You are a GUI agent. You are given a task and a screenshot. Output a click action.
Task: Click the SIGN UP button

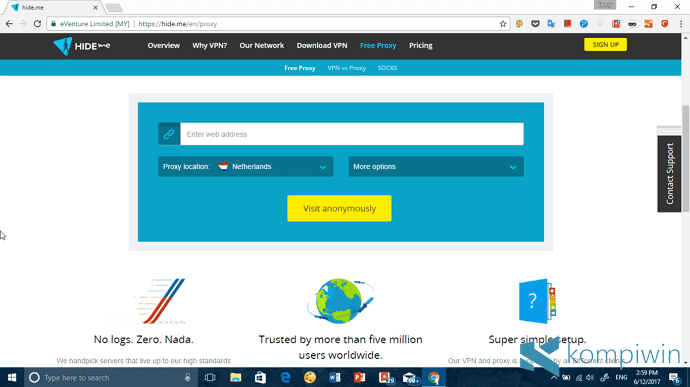(606, 44)
